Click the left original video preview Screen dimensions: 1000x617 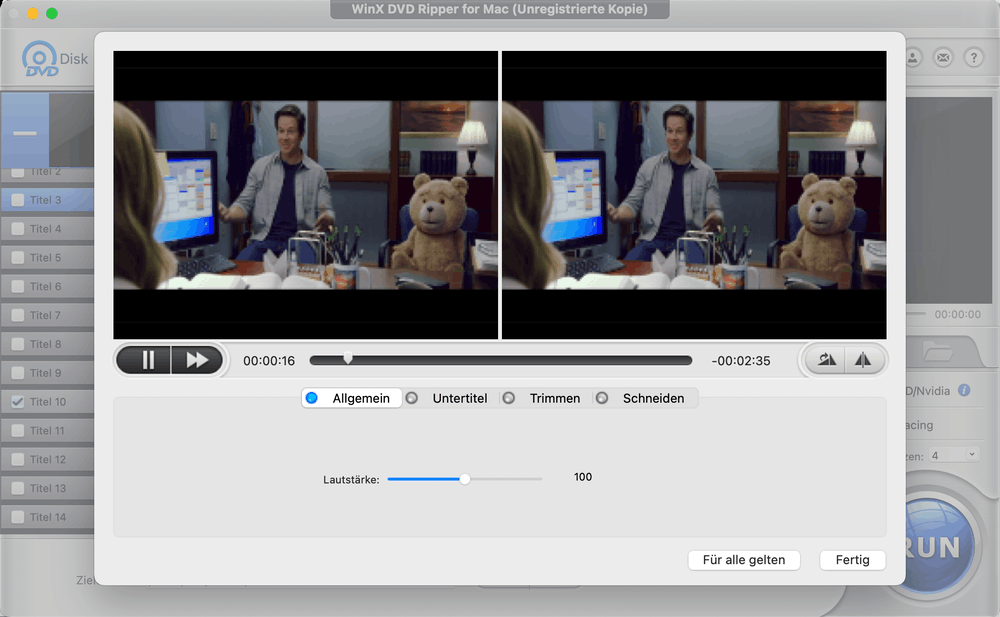point(305,195)
